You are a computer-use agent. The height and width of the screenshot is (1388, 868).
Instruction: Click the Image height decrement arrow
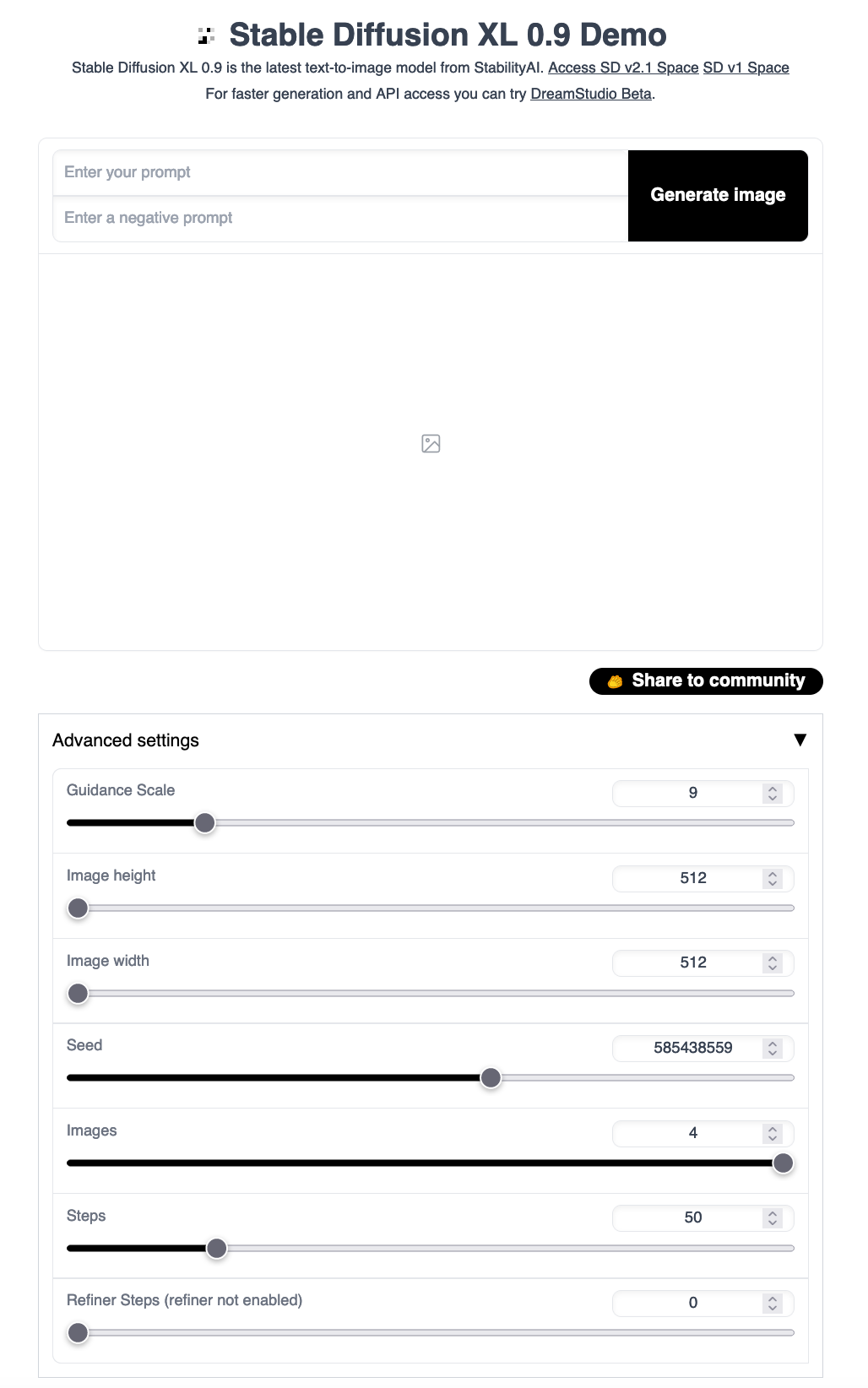pos(771,883)
